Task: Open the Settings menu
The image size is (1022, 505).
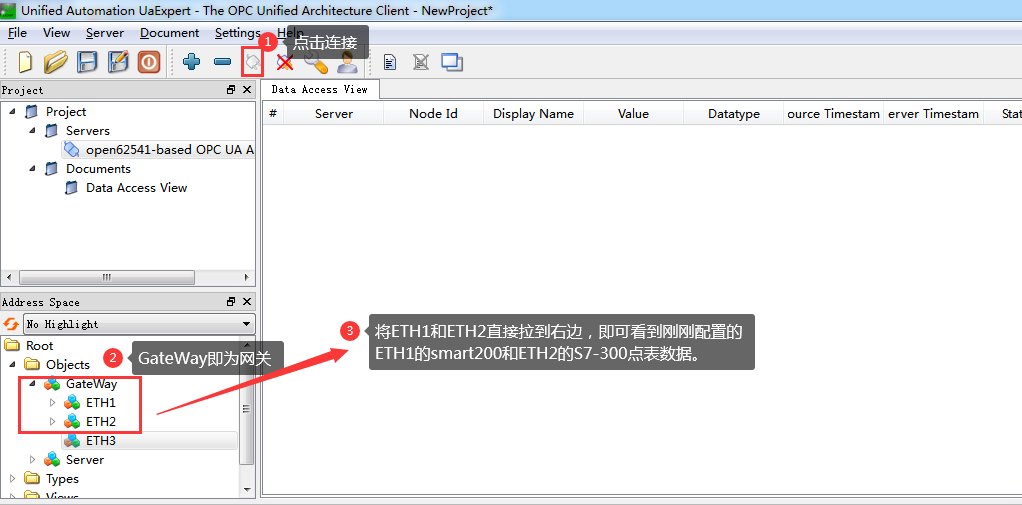Action: point(238,33)
